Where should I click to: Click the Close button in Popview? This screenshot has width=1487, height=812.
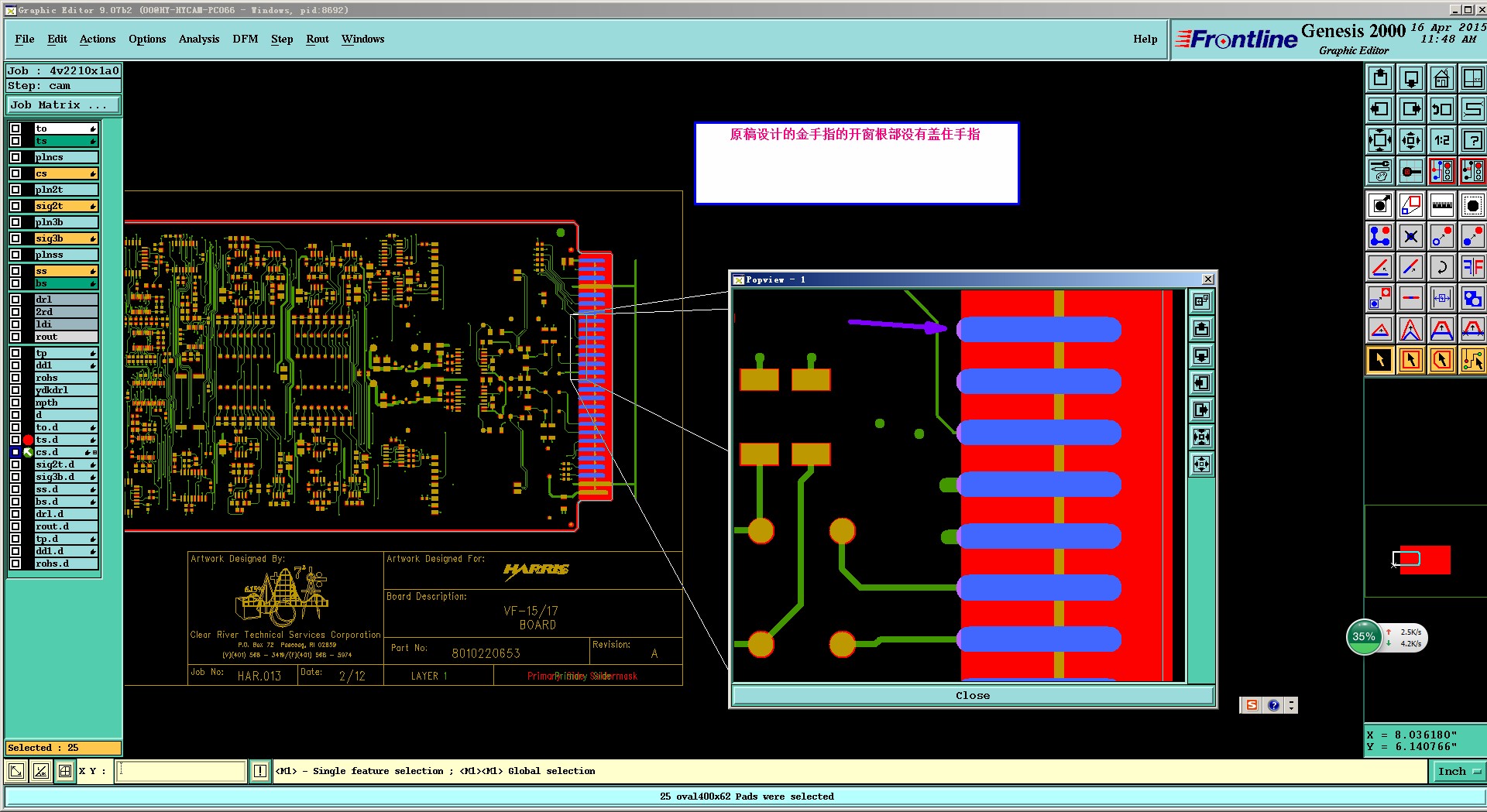tap(973, 695)
